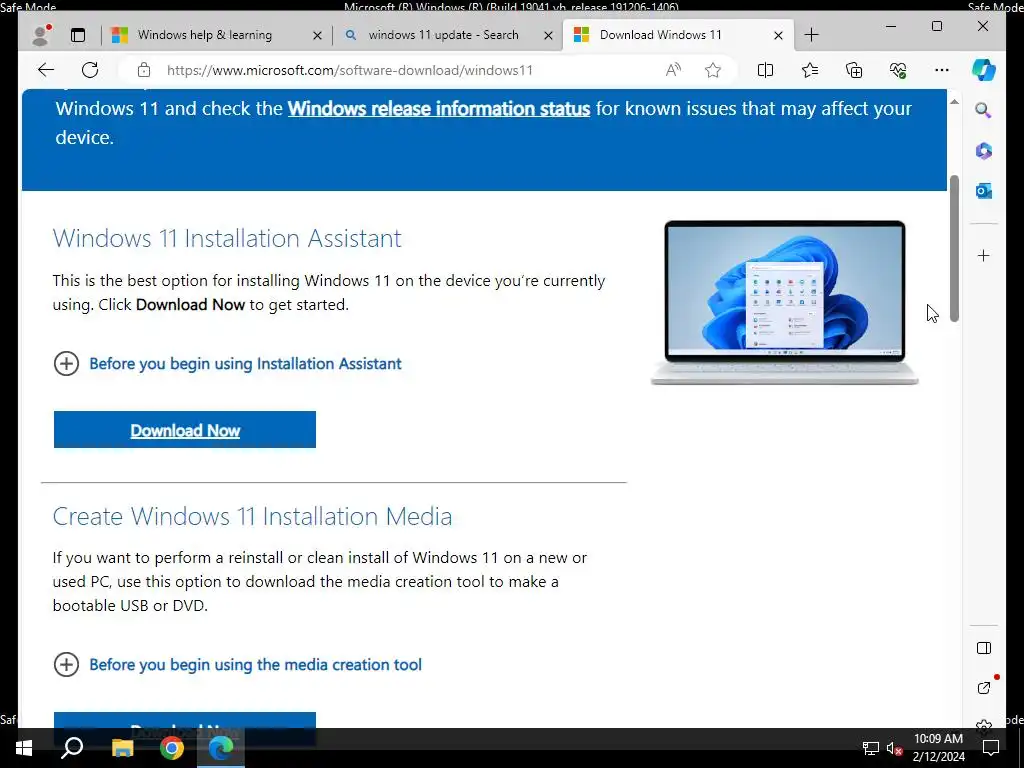
Task: Expand Before you begin using the media creation tool
Action: point(238,665)
